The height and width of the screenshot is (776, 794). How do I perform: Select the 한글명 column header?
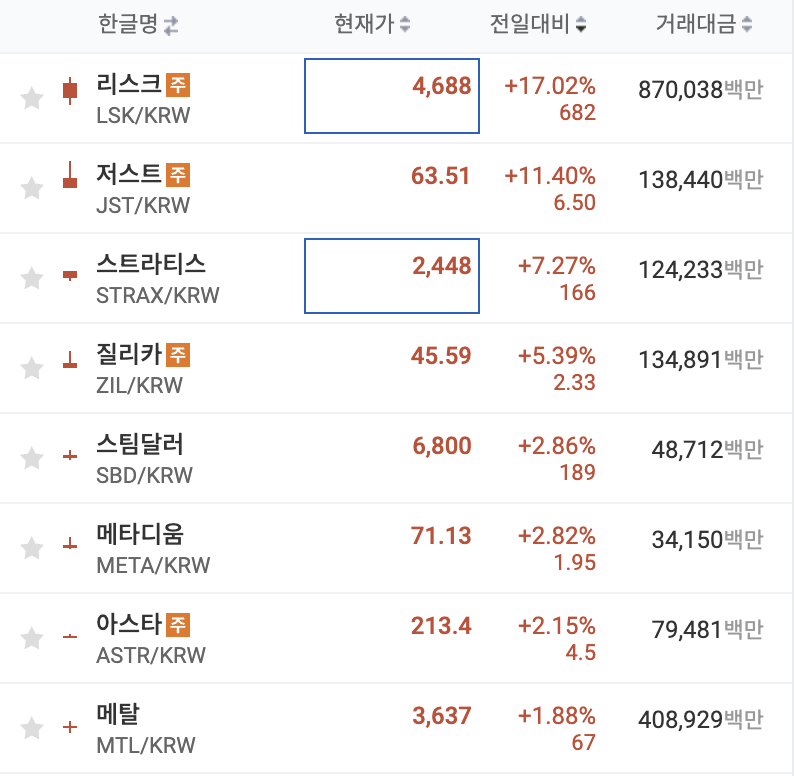(x=128, y=24)
